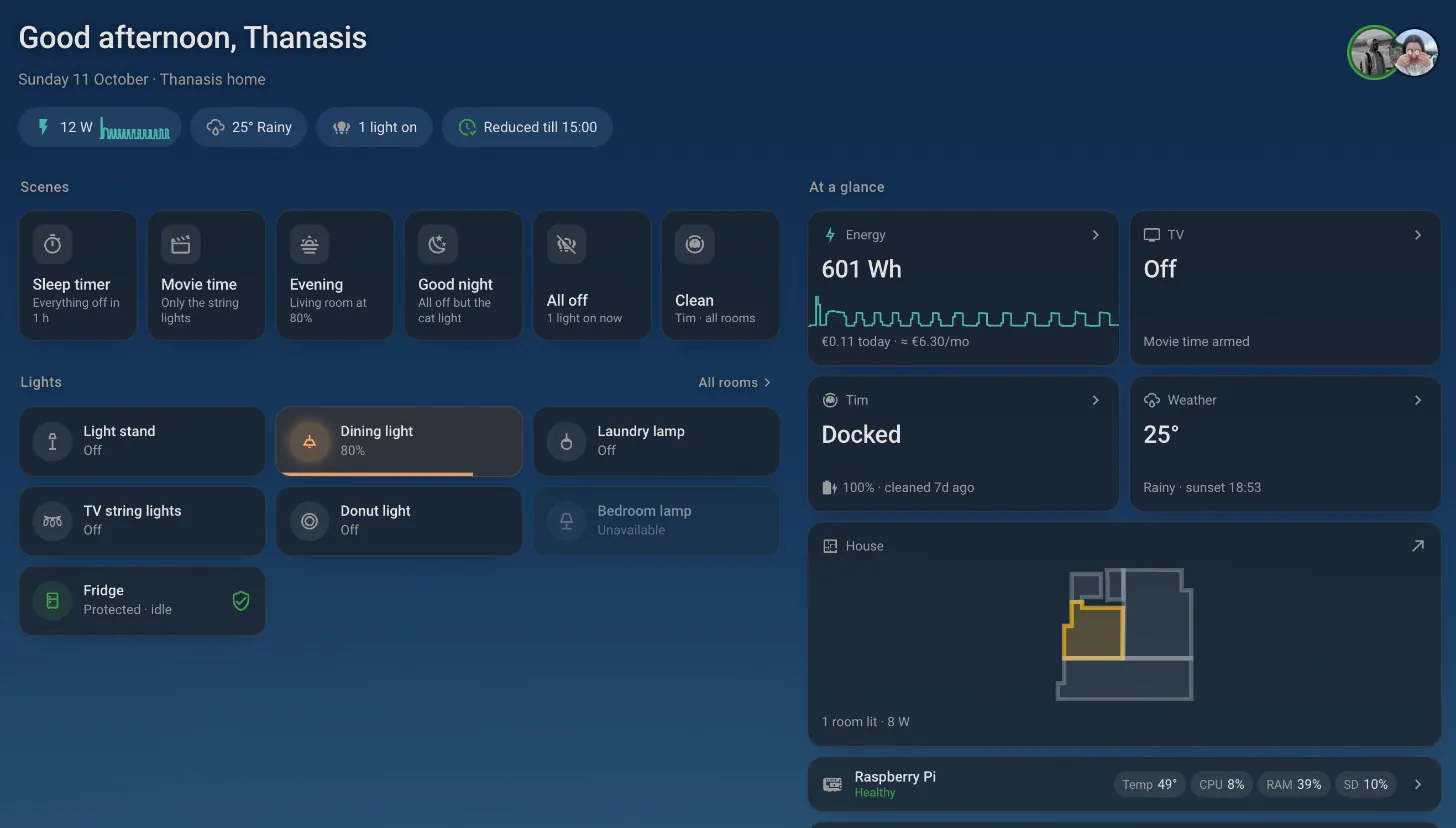This screenshot has width=1456, height=828.
Task: Activate the Good night scene
Action: tap(463, 275)
